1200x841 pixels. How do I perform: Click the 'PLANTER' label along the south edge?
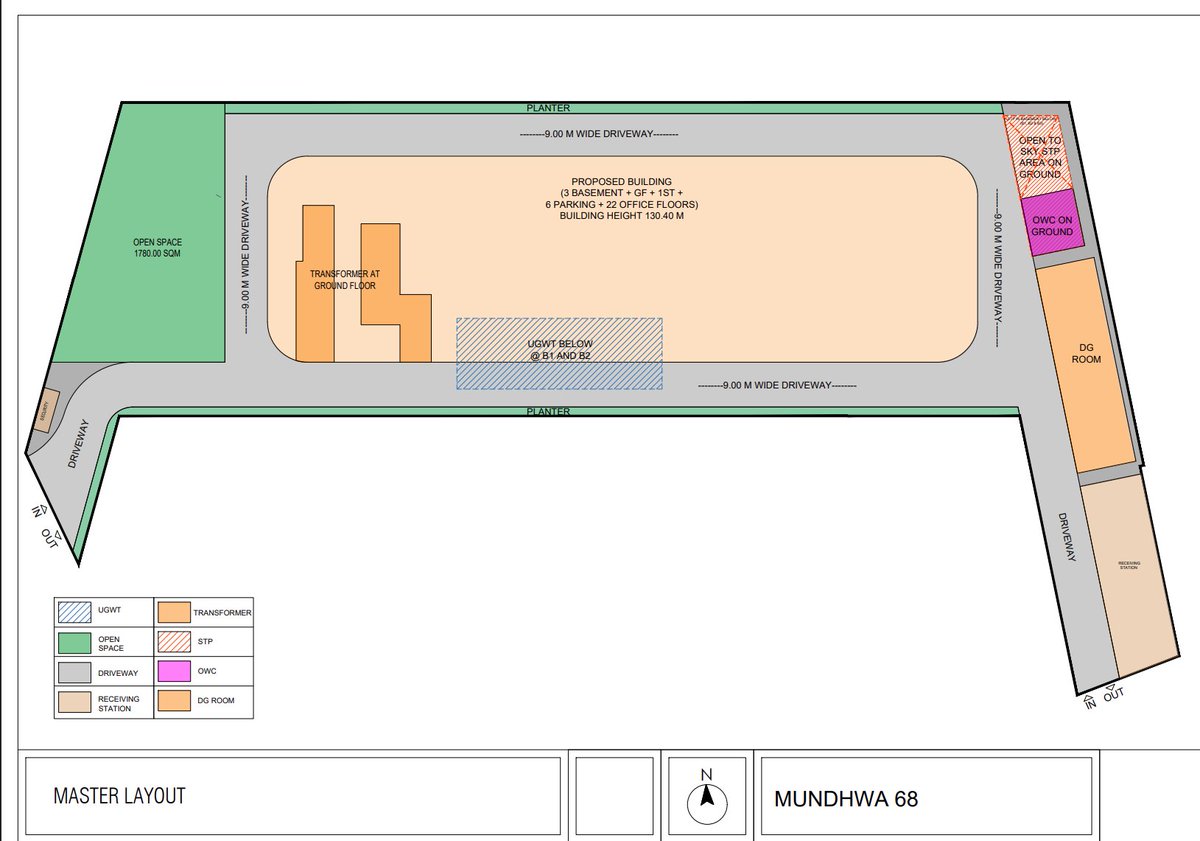click(x=549, y=411)
